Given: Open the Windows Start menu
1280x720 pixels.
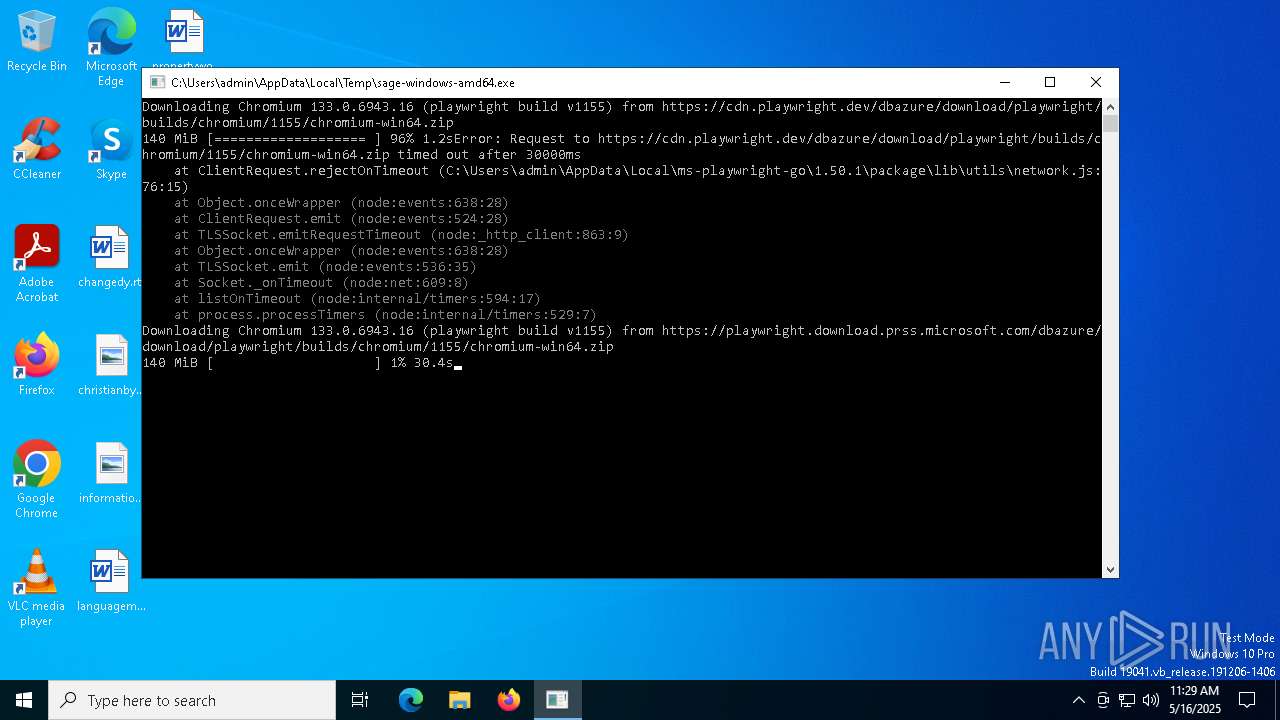Looking at the screenshot, I should (24, 700).
